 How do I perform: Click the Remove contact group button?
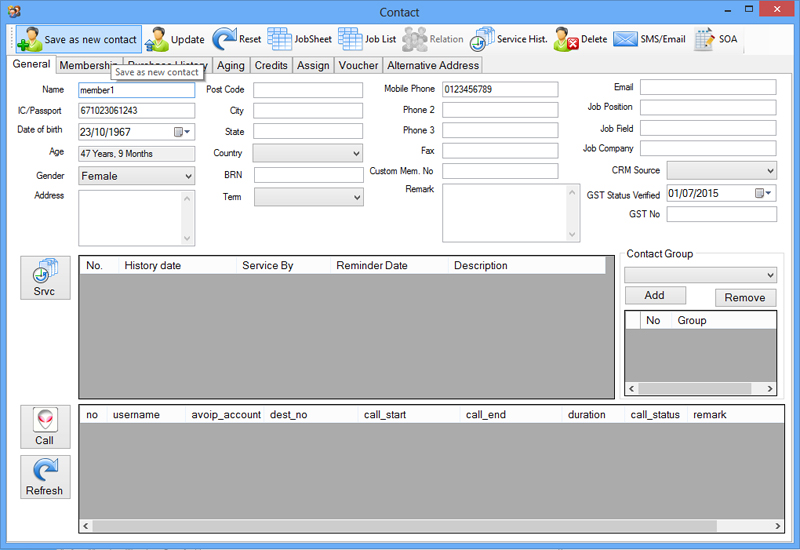745,297
